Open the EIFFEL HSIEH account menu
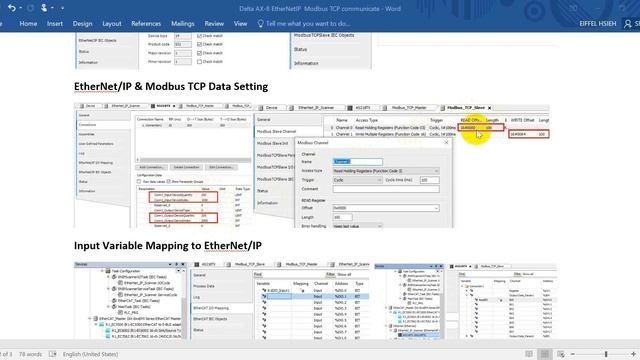640x360 pixels. [x=598, y=24]
